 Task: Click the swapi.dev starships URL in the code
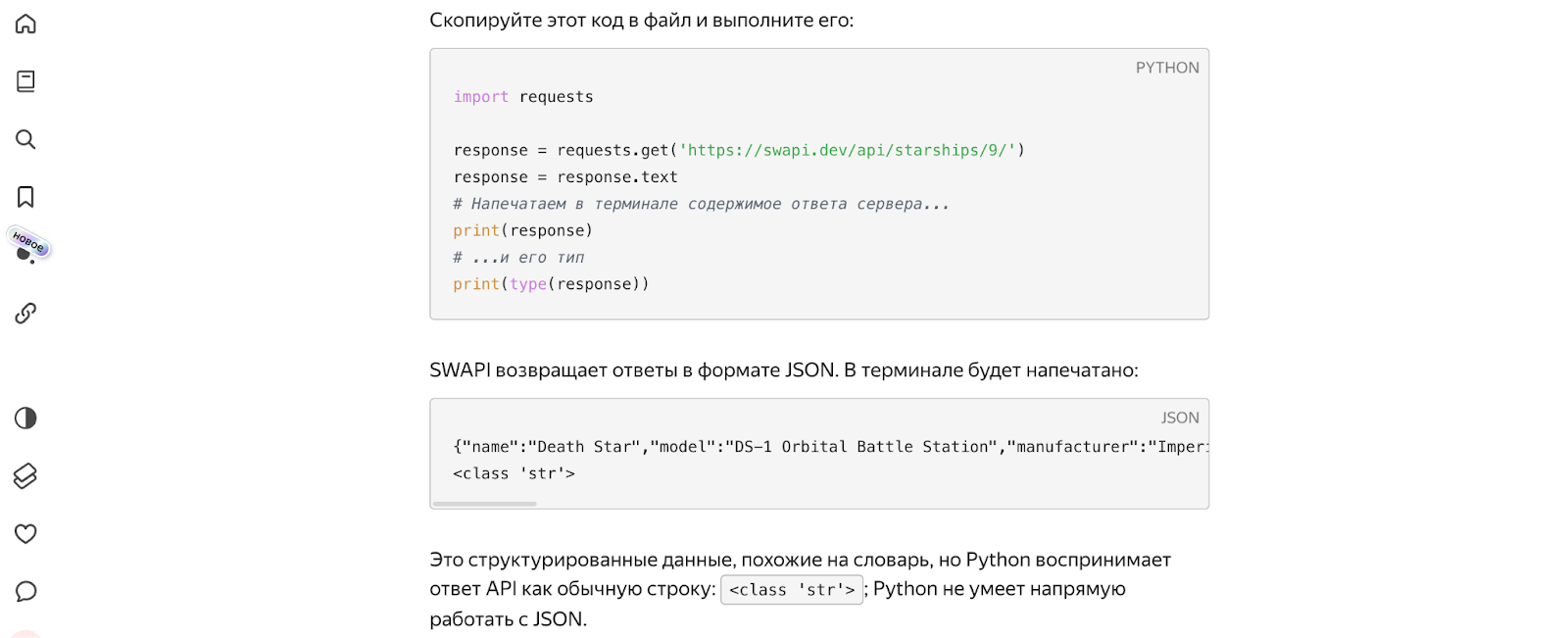coord(848,150)
